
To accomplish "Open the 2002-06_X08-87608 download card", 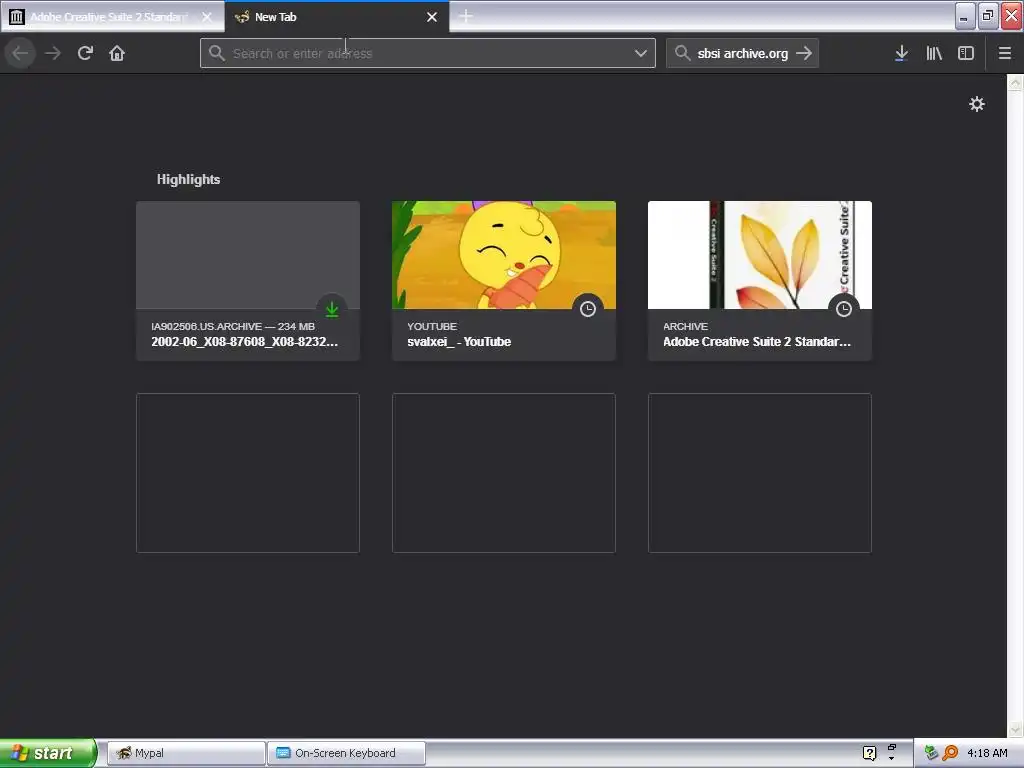I will coord(248,281).
